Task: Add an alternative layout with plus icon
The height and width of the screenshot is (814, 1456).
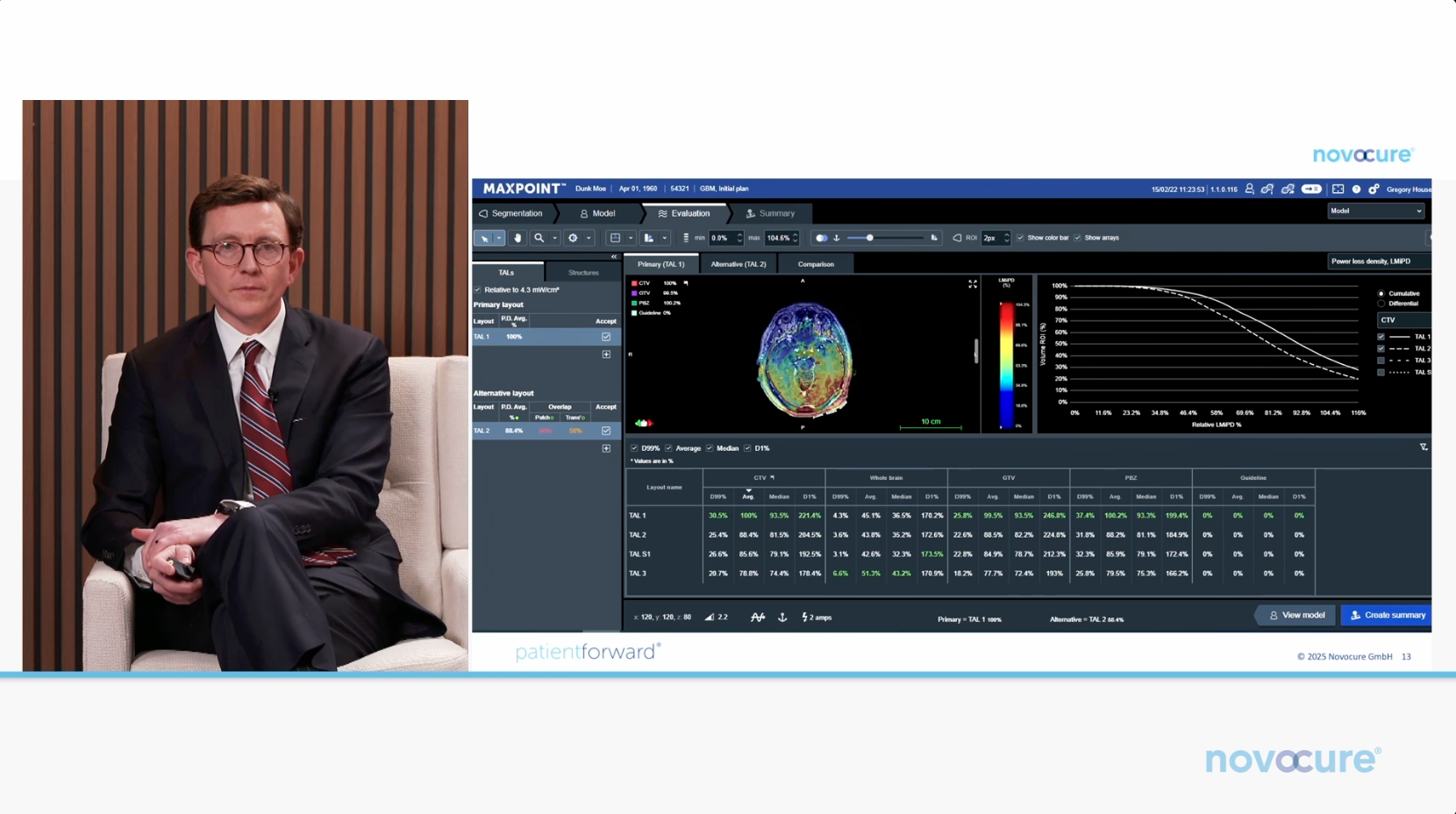Action: (606, 448)
